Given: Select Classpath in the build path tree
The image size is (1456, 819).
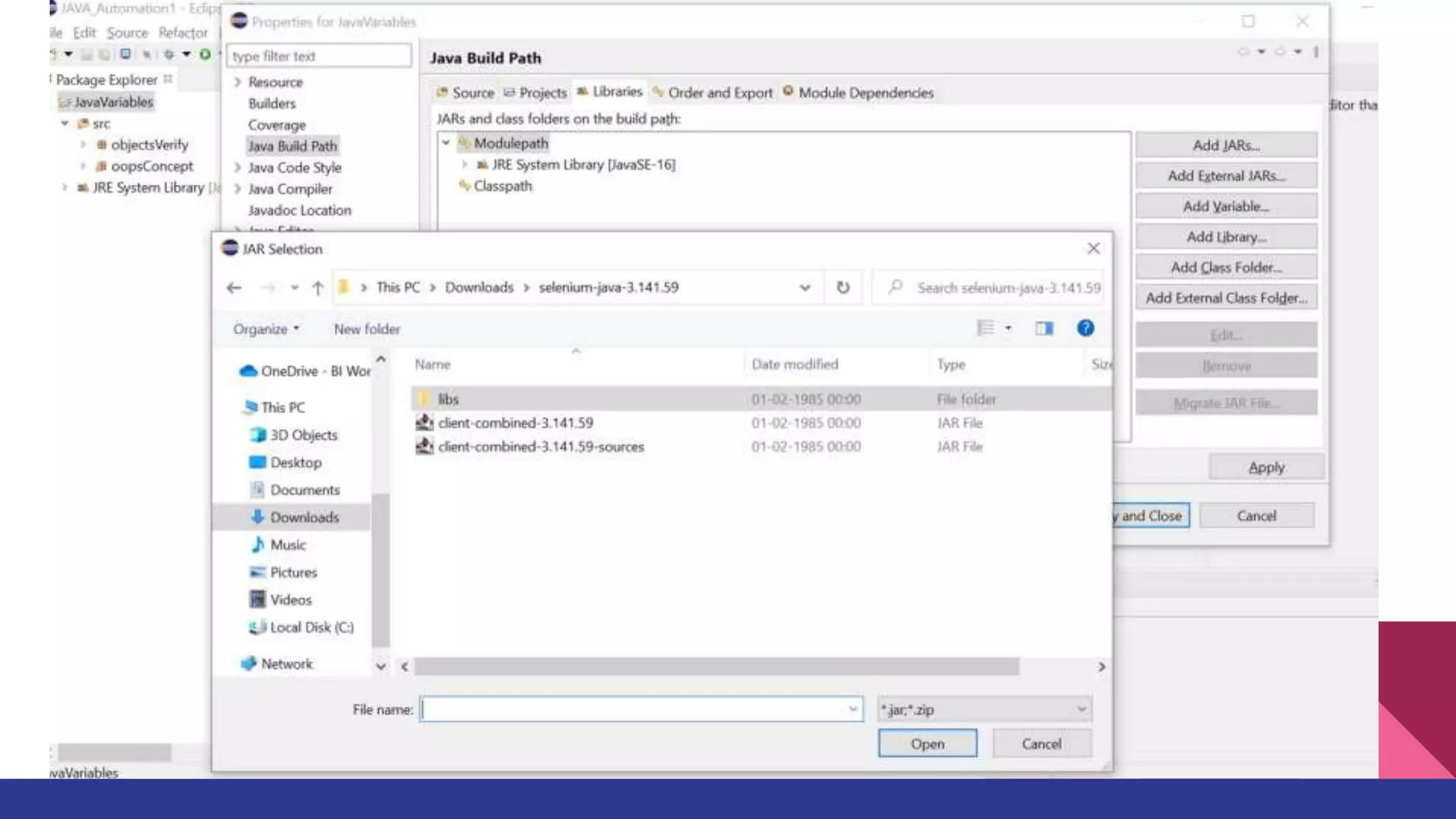Looking at the screenshot, I should point(502,186).
